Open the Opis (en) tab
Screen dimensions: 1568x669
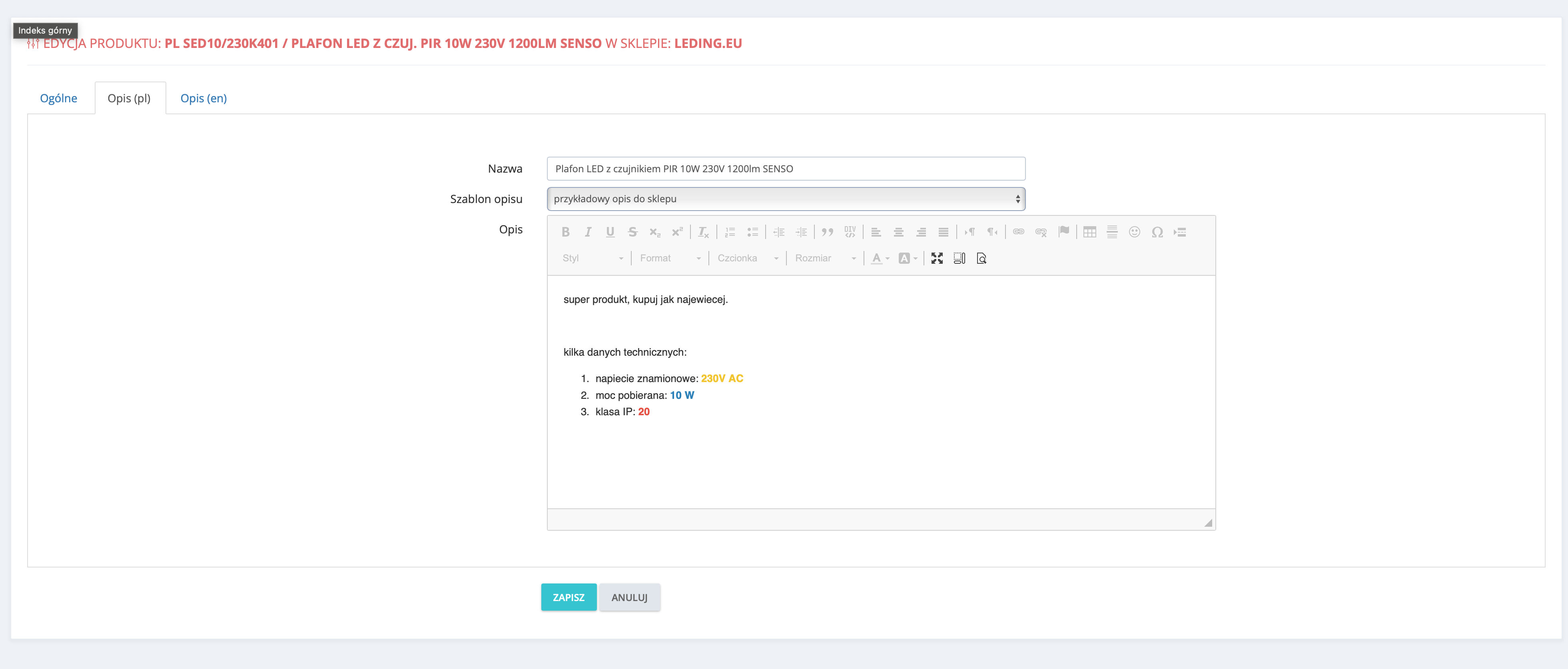coord(203,98)
